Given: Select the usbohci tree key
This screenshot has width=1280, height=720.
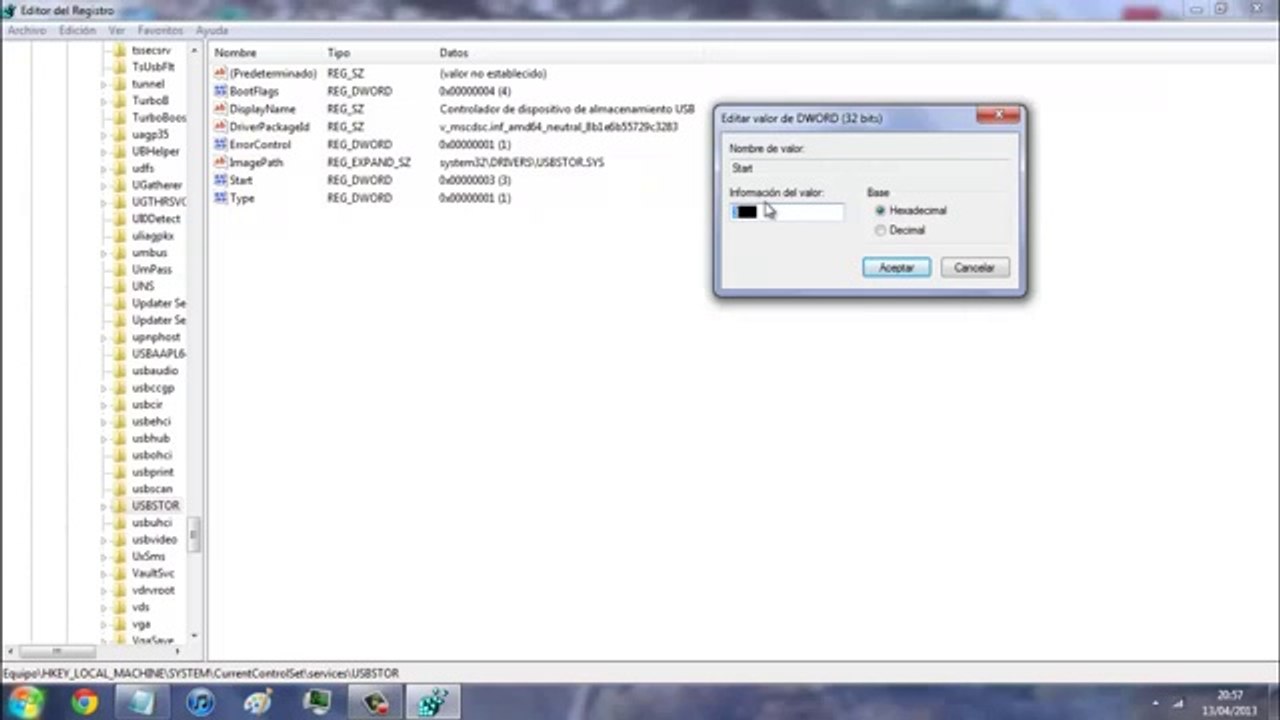Looking at the screenshot, I should pyautogui.click(x=152, y=455).
